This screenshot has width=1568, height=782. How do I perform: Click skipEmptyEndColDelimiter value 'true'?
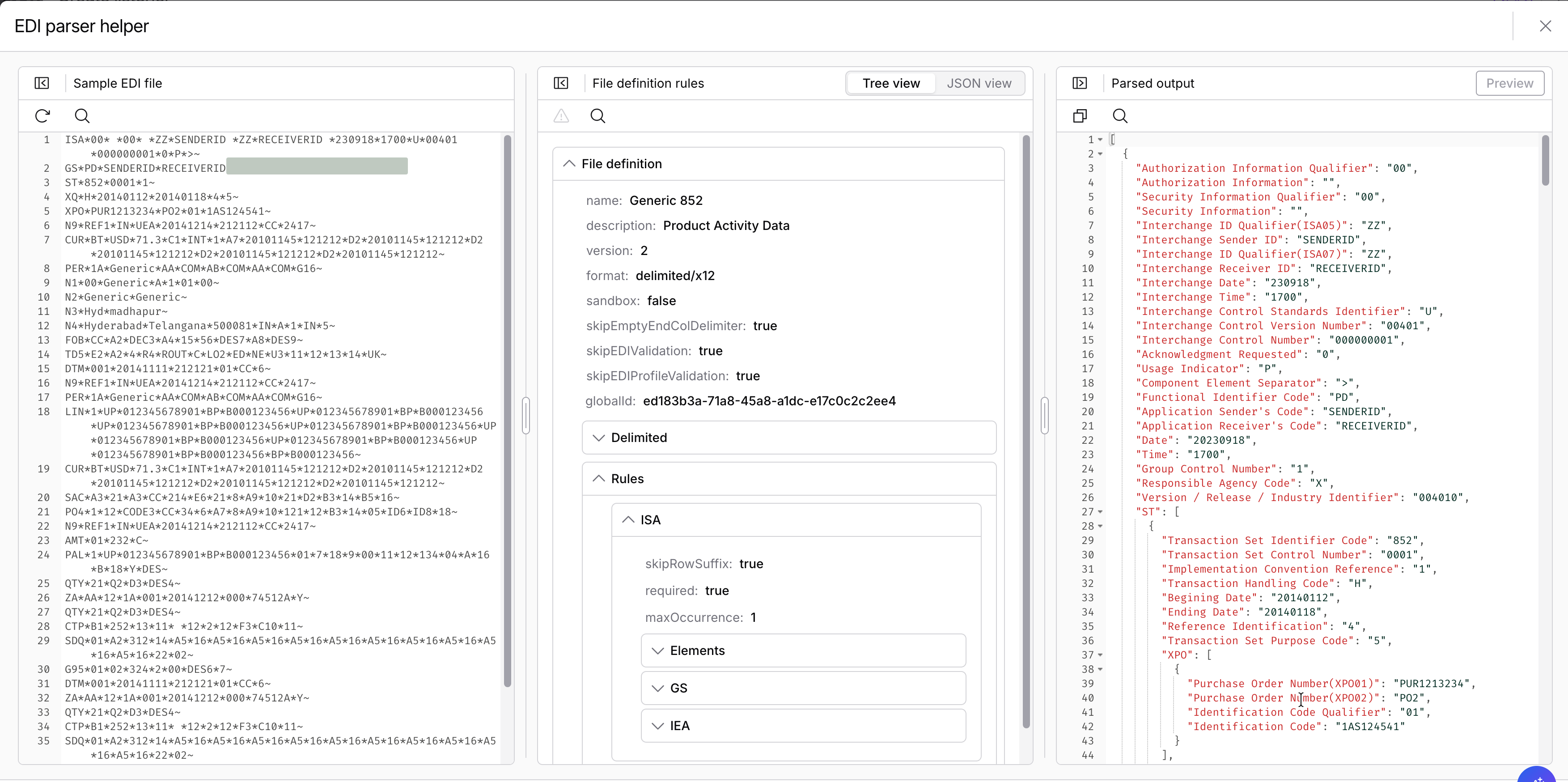click(765, 326)
